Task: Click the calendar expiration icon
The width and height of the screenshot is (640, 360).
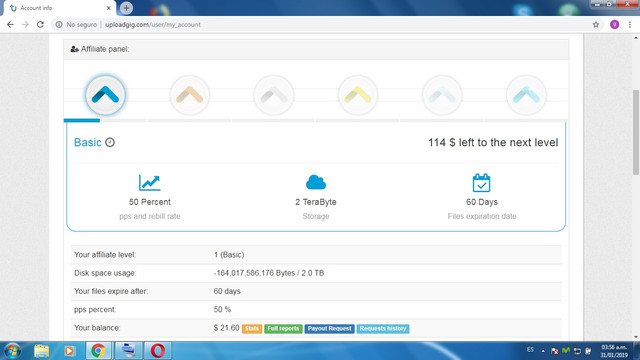Action: pos(482,182)
